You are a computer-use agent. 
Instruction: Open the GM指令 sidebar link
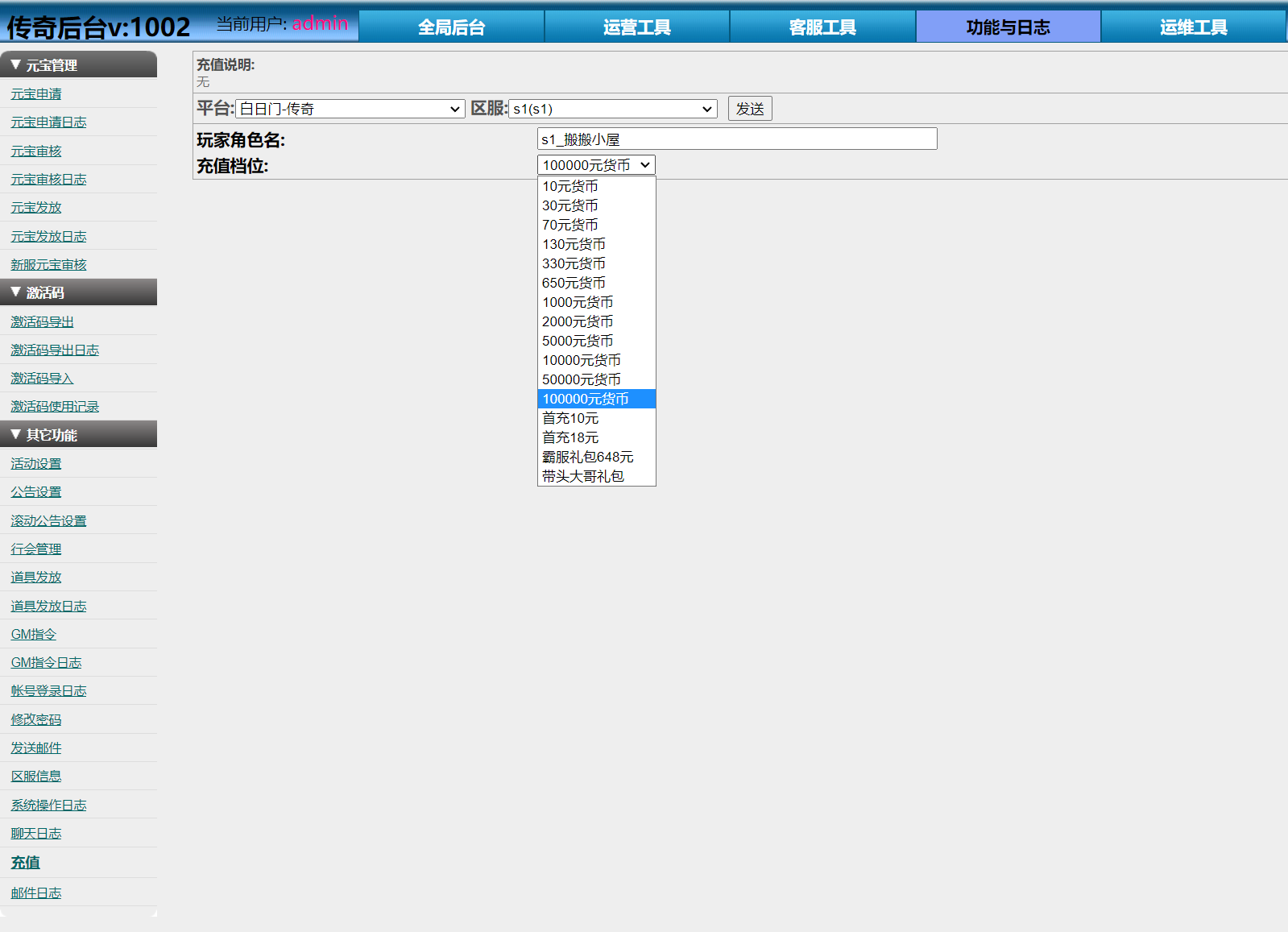(34, 635)
